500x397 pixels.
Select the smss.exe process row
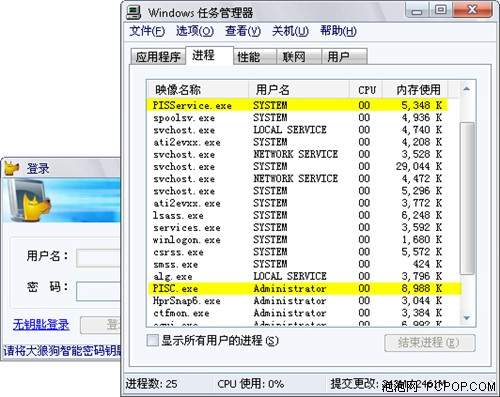coord(298,264)
